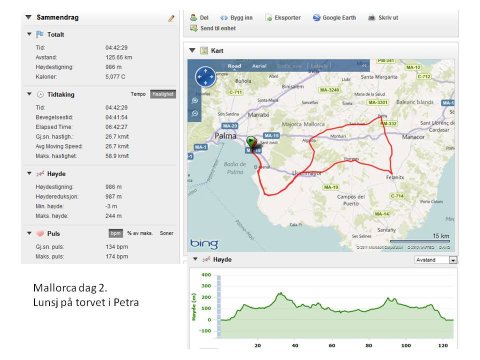Screen dimensions: 480x360
Task: Switch map to Aerial view
Action: (259, 66)
